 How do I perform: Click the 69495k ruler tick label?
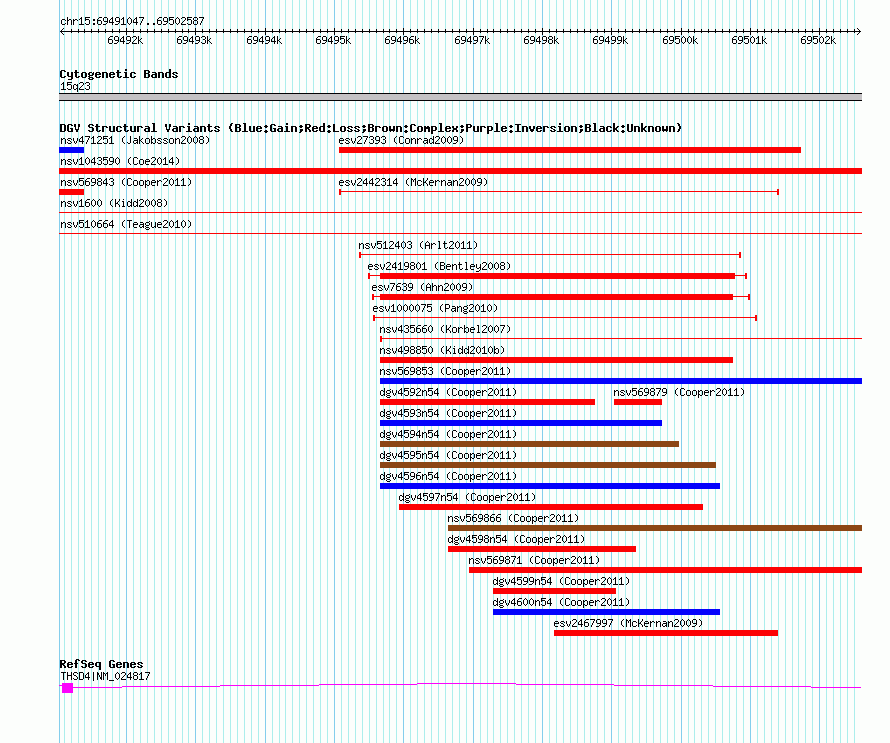pyautogui.click(x=333, y=40)
